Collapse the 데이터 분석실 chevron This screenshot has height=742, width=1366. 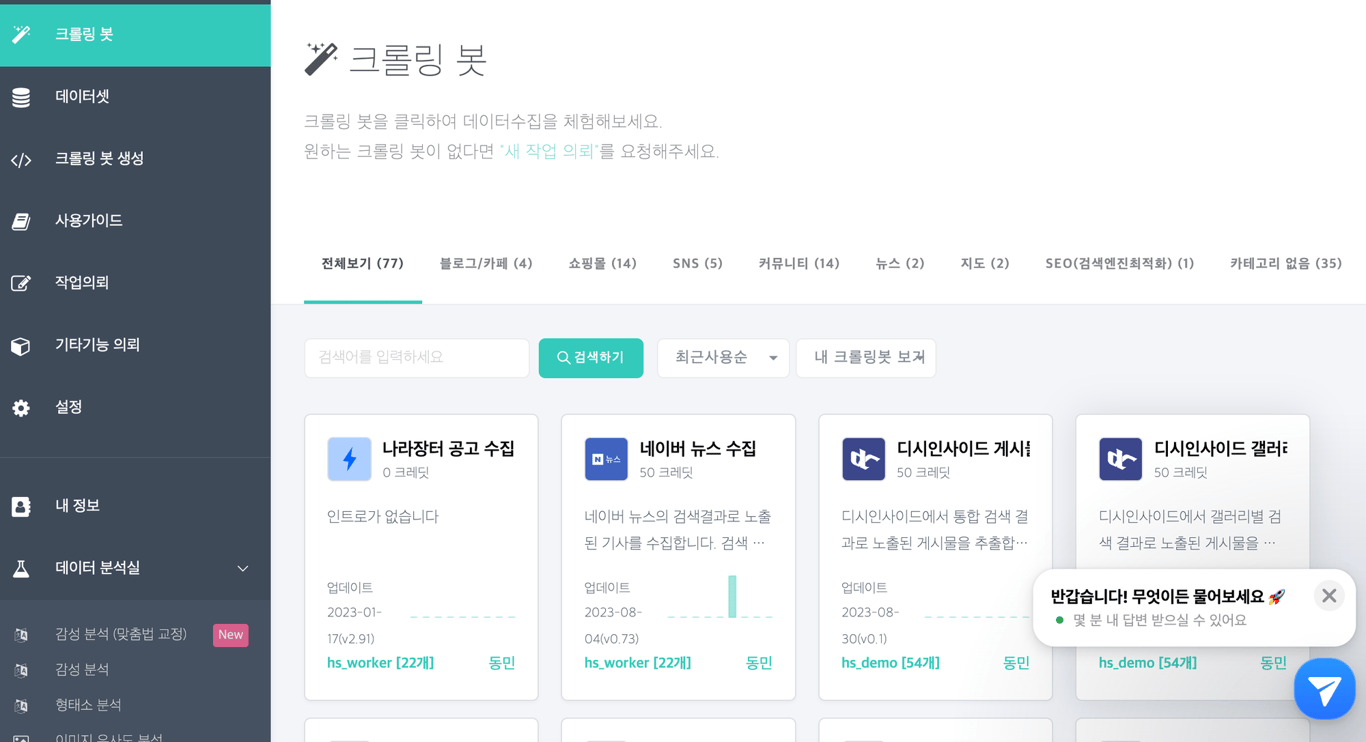pyautogui.click(x=243, y=568)
